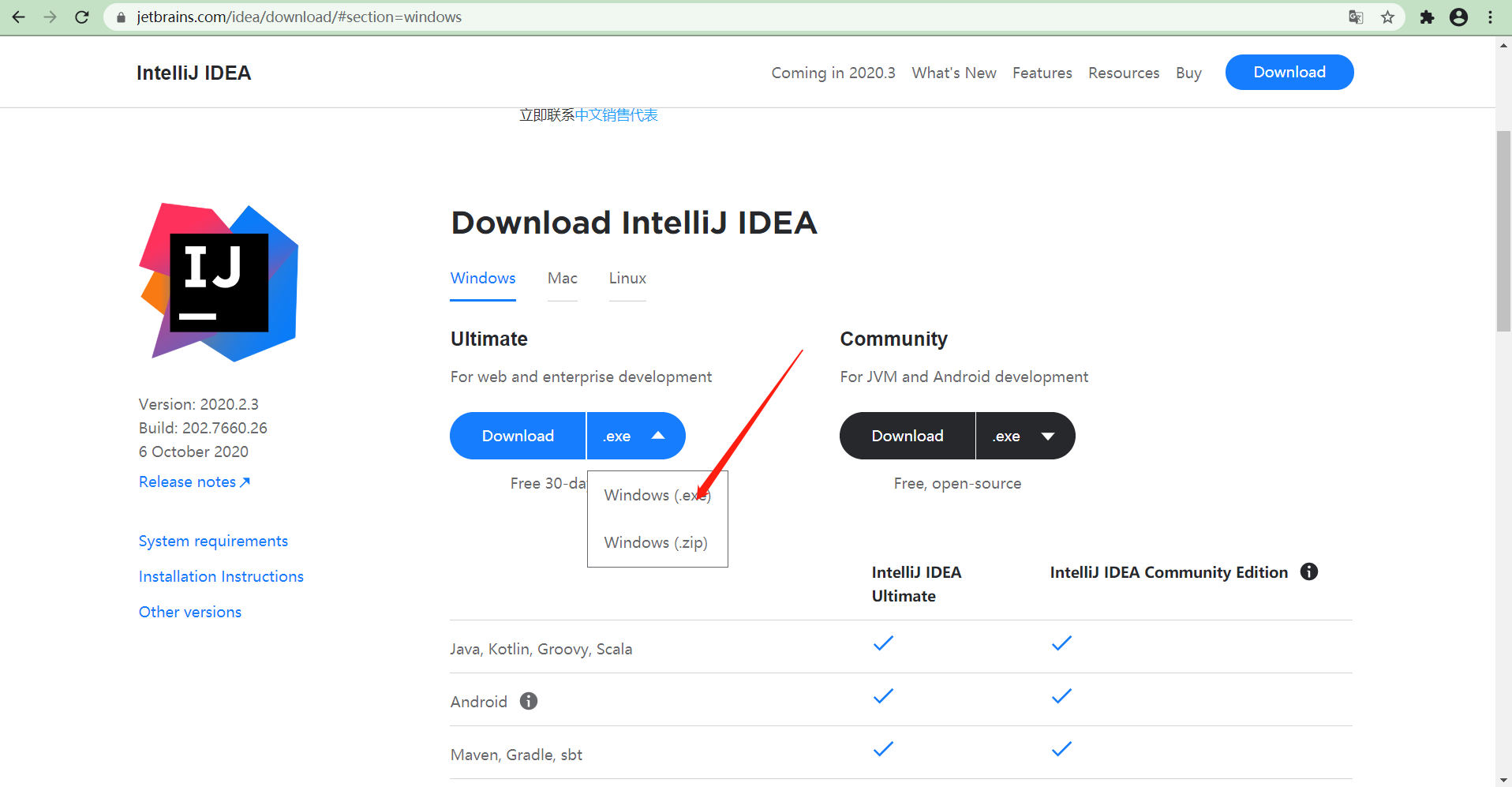Open the translate page icon
Viewport: 1512px width, 787px height.
(x=1356, y=17)
